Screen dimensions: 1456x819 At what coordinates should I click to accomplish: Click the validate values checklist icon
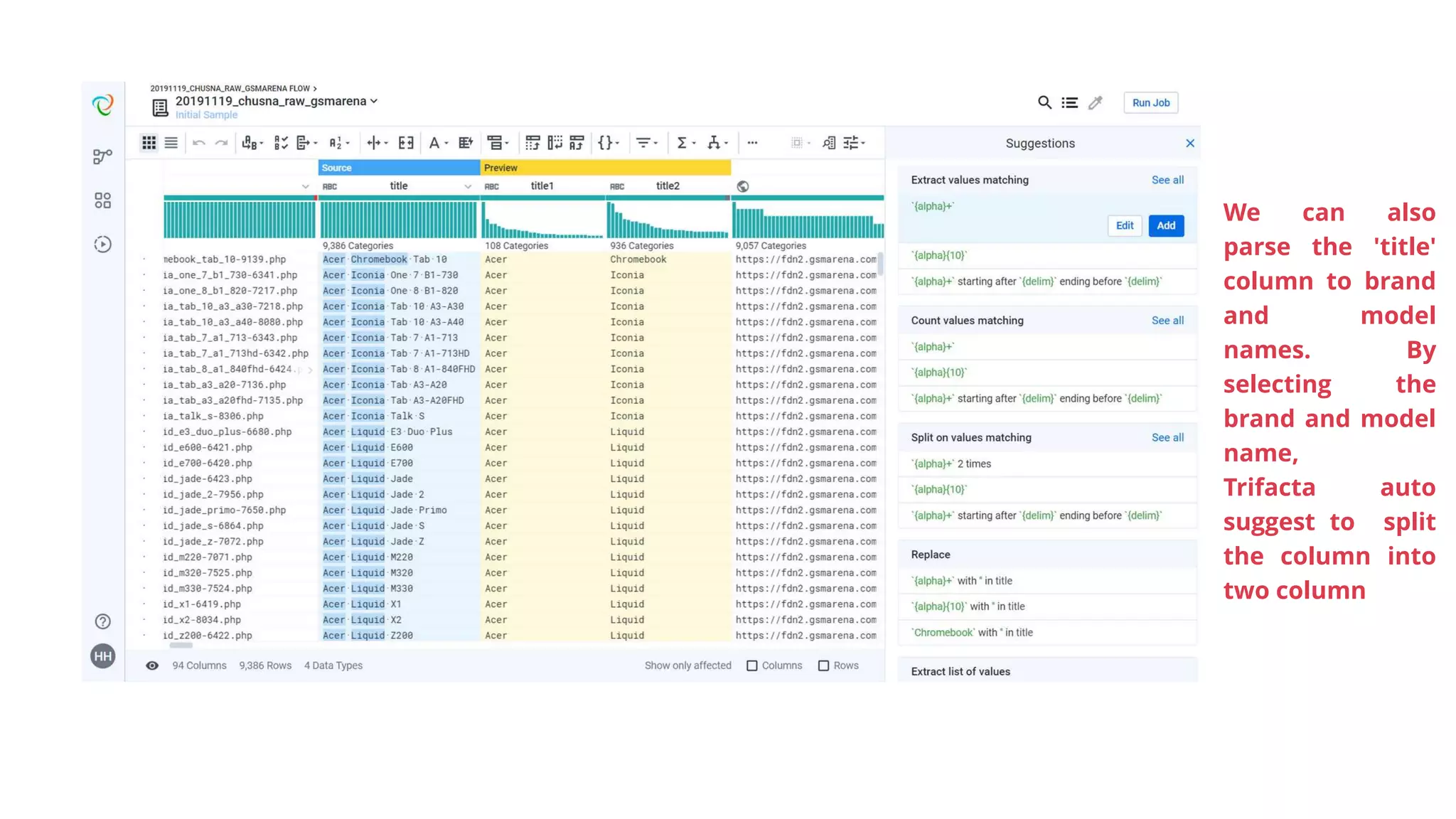[281, 143]
